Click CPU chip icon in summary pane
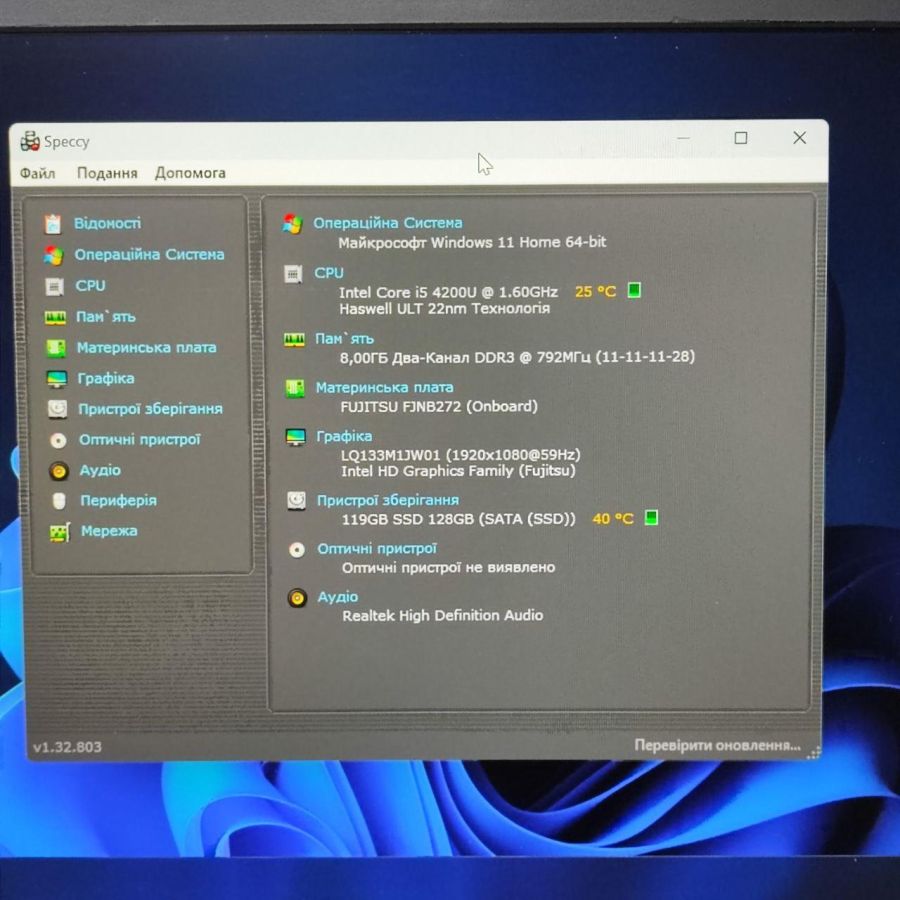Viewport: 900px width, 900px height. 293,274
